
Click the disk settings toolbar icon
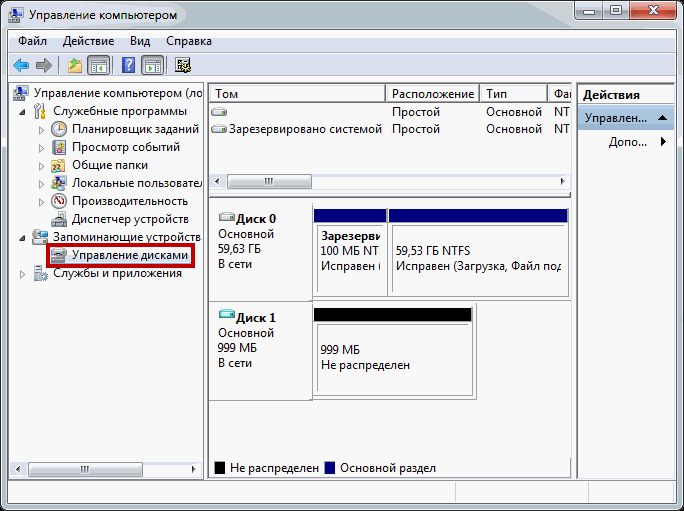pyautogui.click(x=183, y=65)
